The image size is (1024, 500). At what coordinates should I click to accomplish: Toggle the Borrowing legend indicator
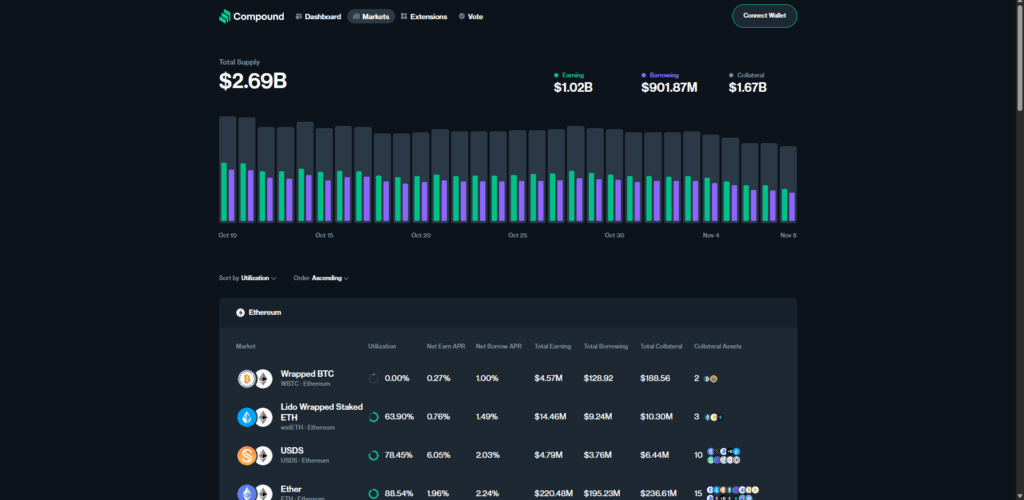pyautogui.click(x=645, y=75)
